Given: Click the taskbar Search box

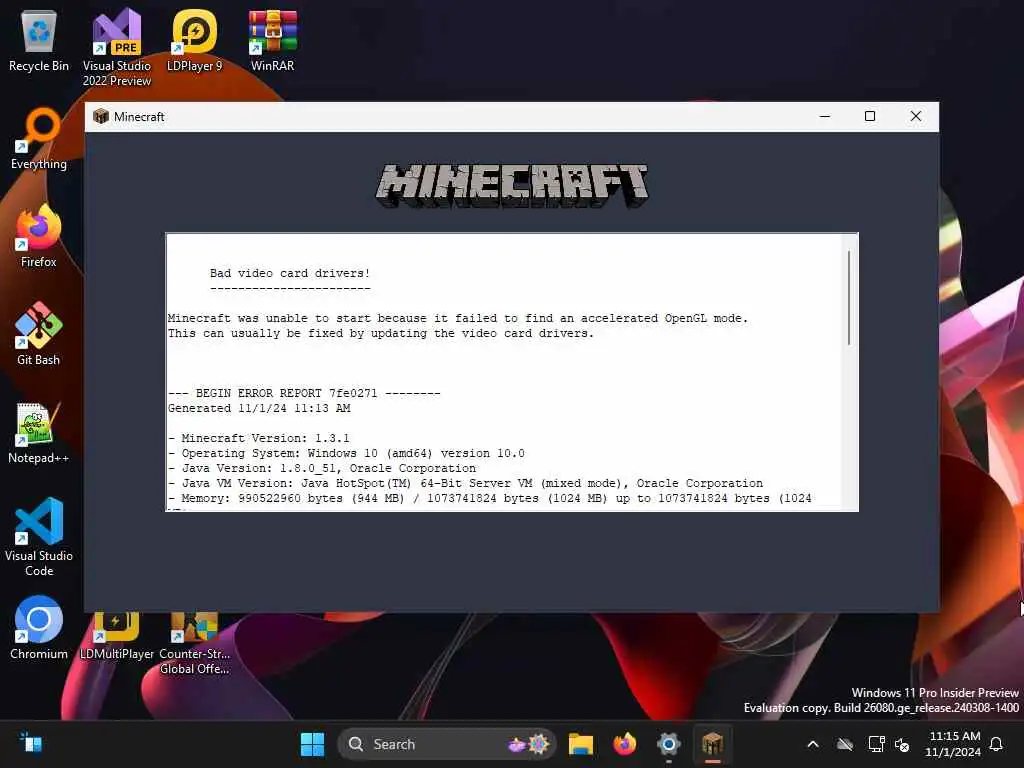Looking at the screenshot, I should pyautogui.click(x=446, y=744).
